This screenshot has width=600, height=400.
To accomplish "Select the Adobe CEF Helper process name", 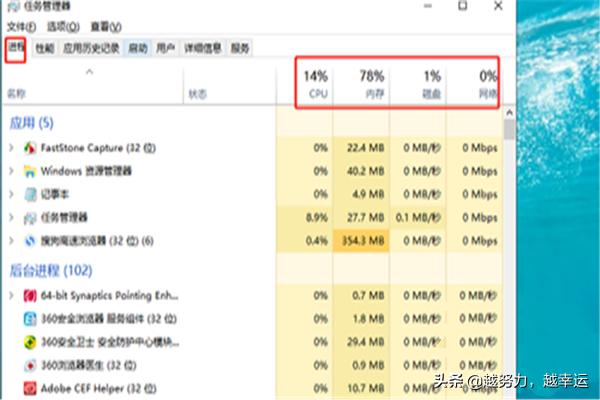I will [x=98, y=389].
